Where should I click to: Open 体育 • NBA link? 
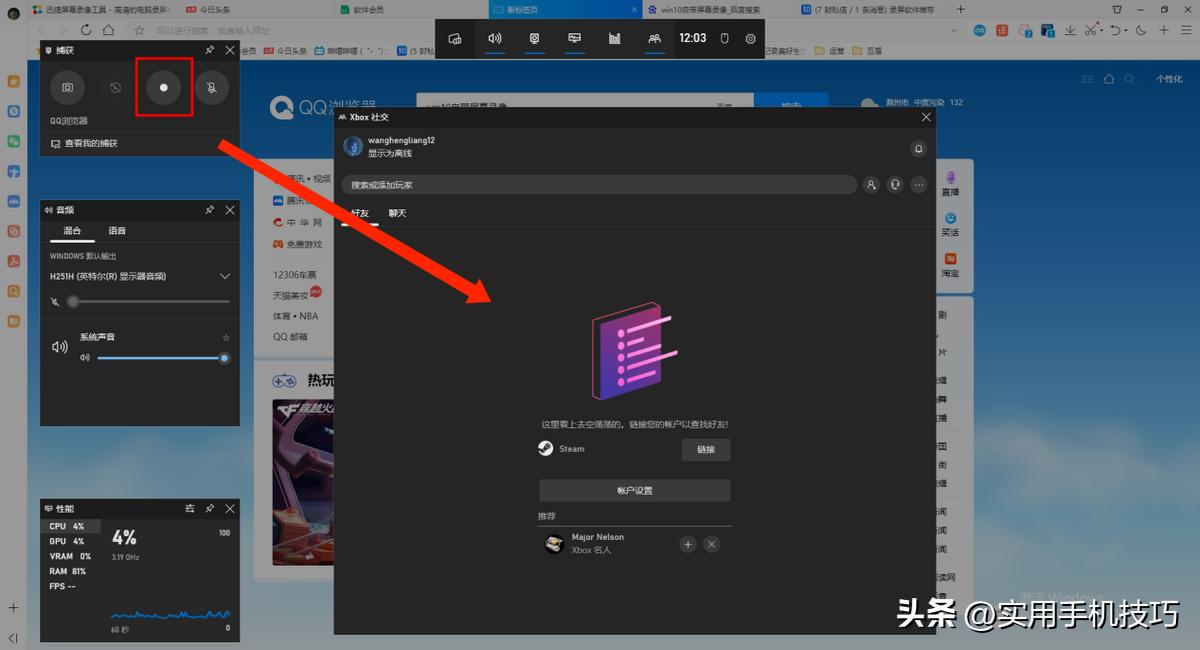(294, 316)
